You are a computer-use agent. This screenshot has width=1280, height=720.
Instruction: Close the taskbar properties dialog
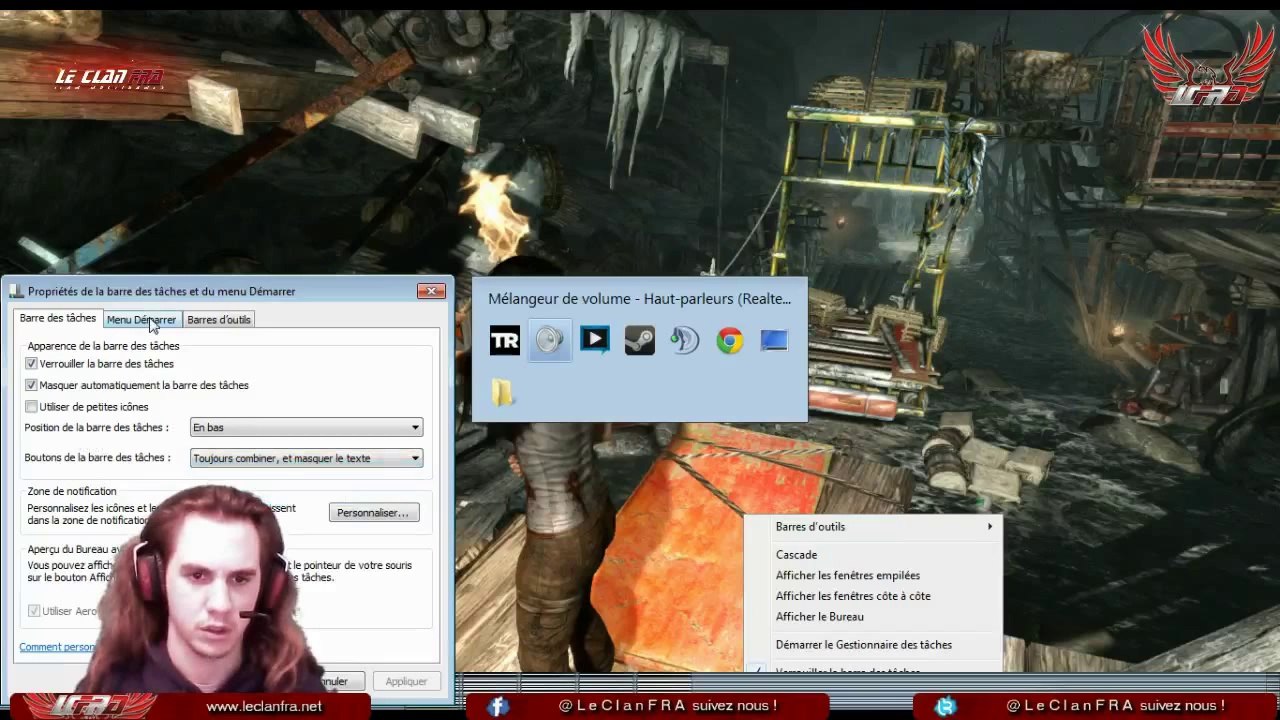click(431, 291)
